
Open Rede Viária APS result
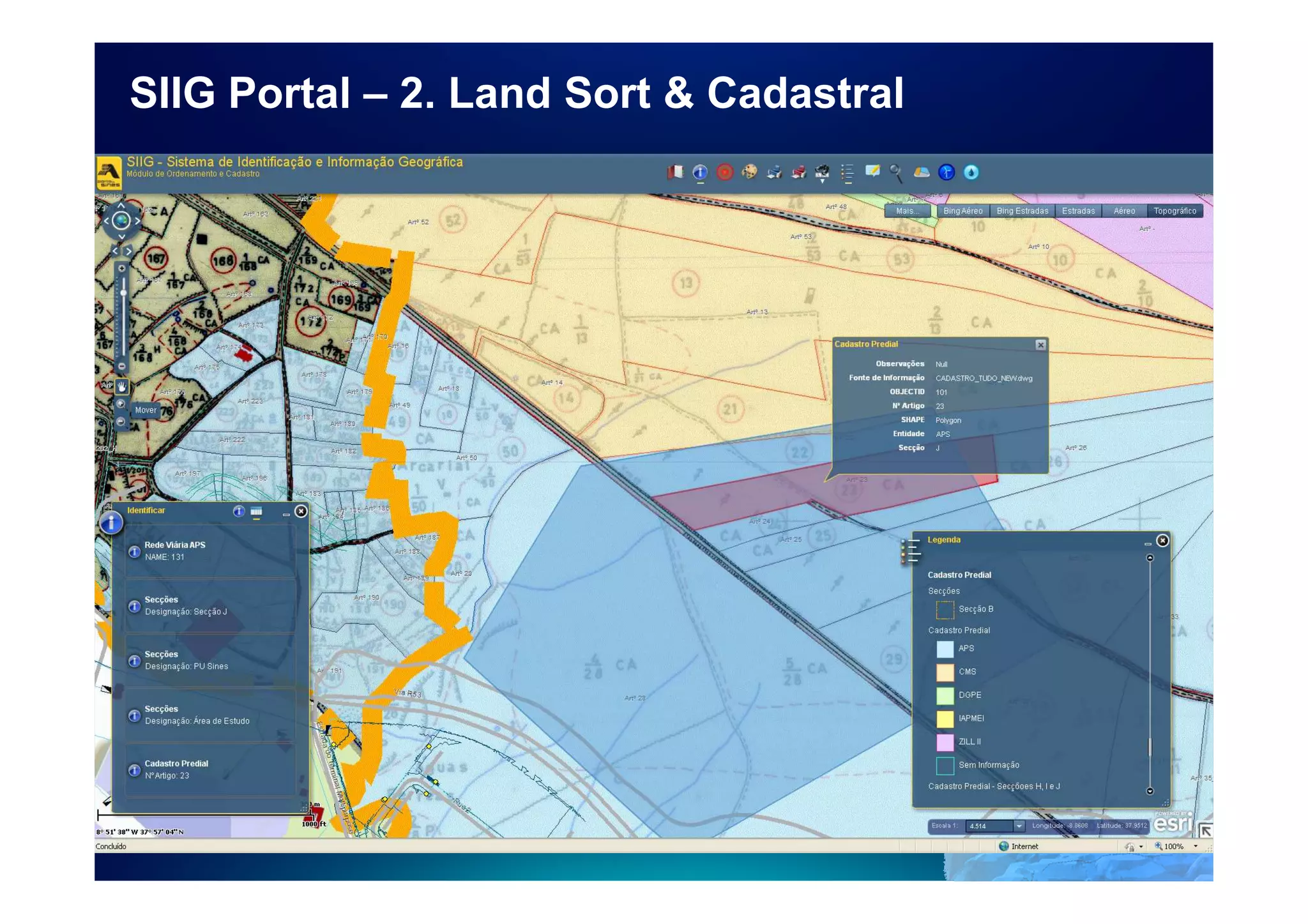[210, 551]
